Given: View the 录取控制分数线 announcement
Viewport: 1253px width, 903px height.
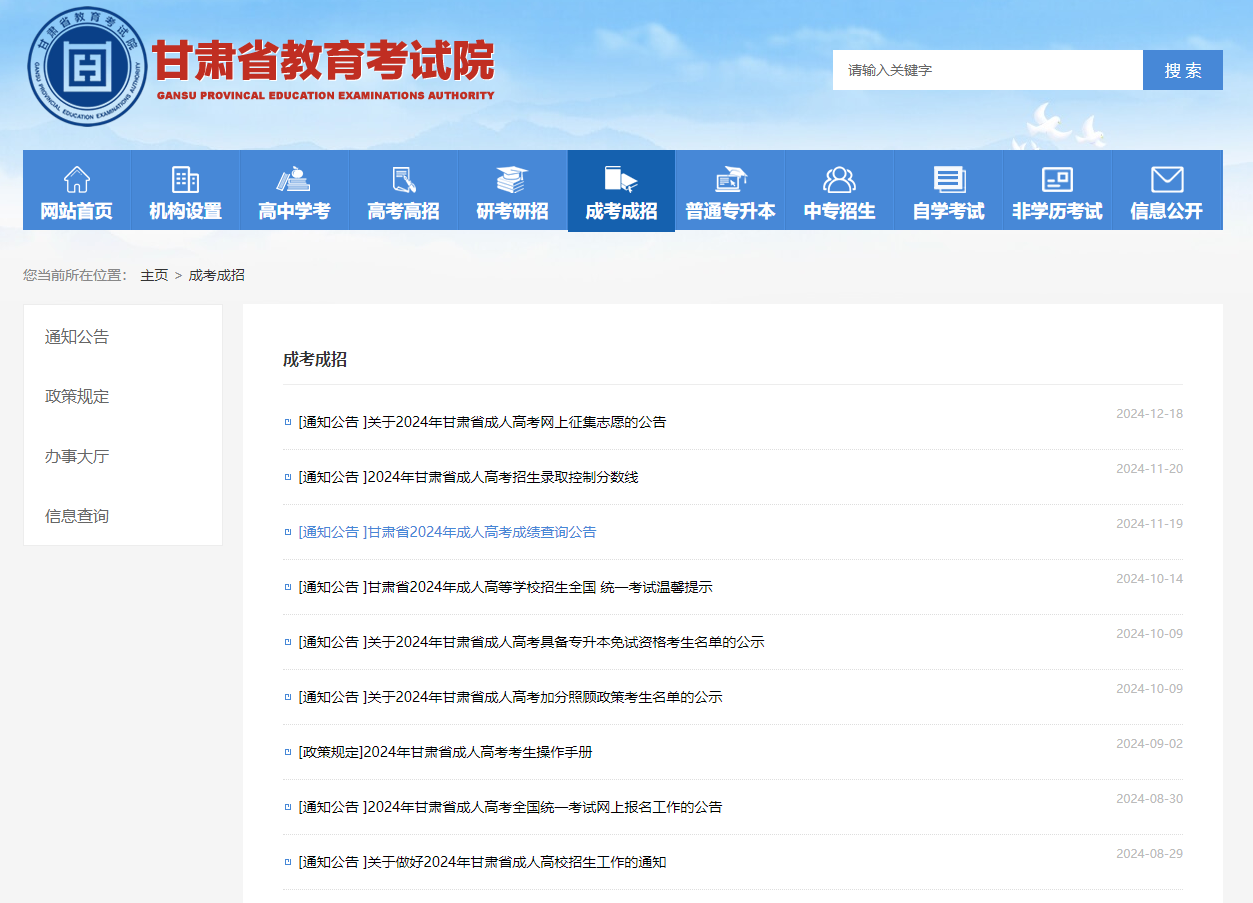Looking at the screenshot, I should (x=468, y=477).
